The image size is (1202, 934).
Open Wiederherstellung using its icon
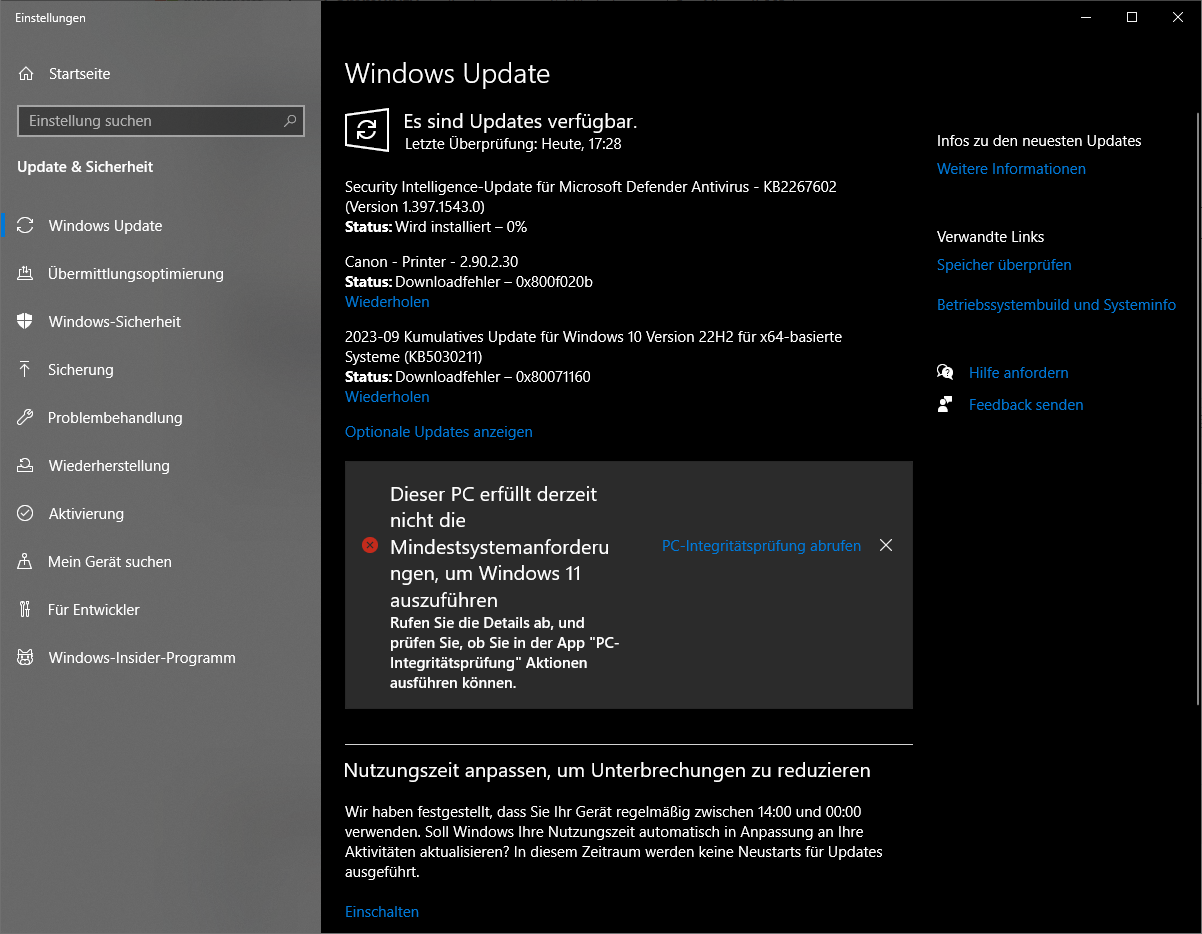[27, 465]
